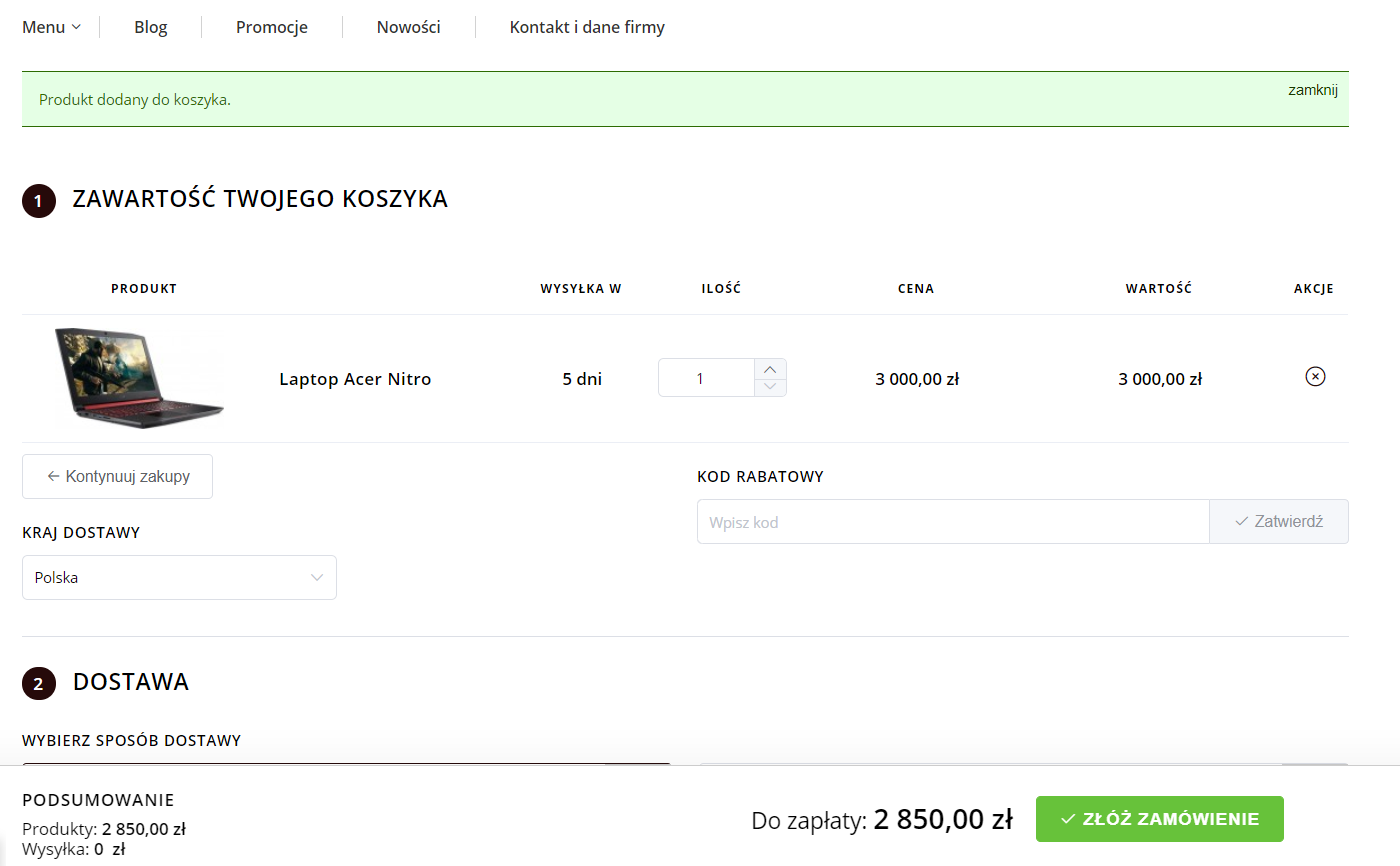Confirm discount code with Zatwierdź
The height and width of the screenshot is (866, 1400).
pos(1278,522)
